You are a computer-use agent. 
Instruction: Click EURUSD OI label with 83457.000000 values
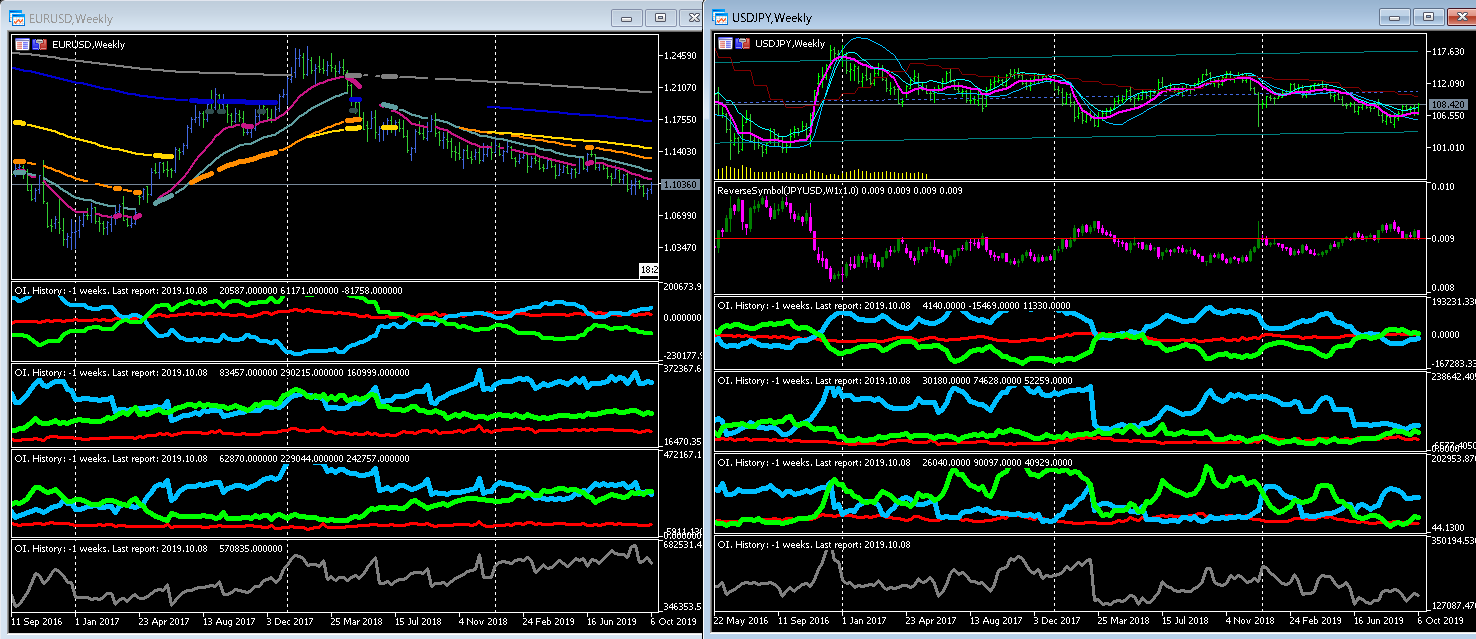coord(214,372)
